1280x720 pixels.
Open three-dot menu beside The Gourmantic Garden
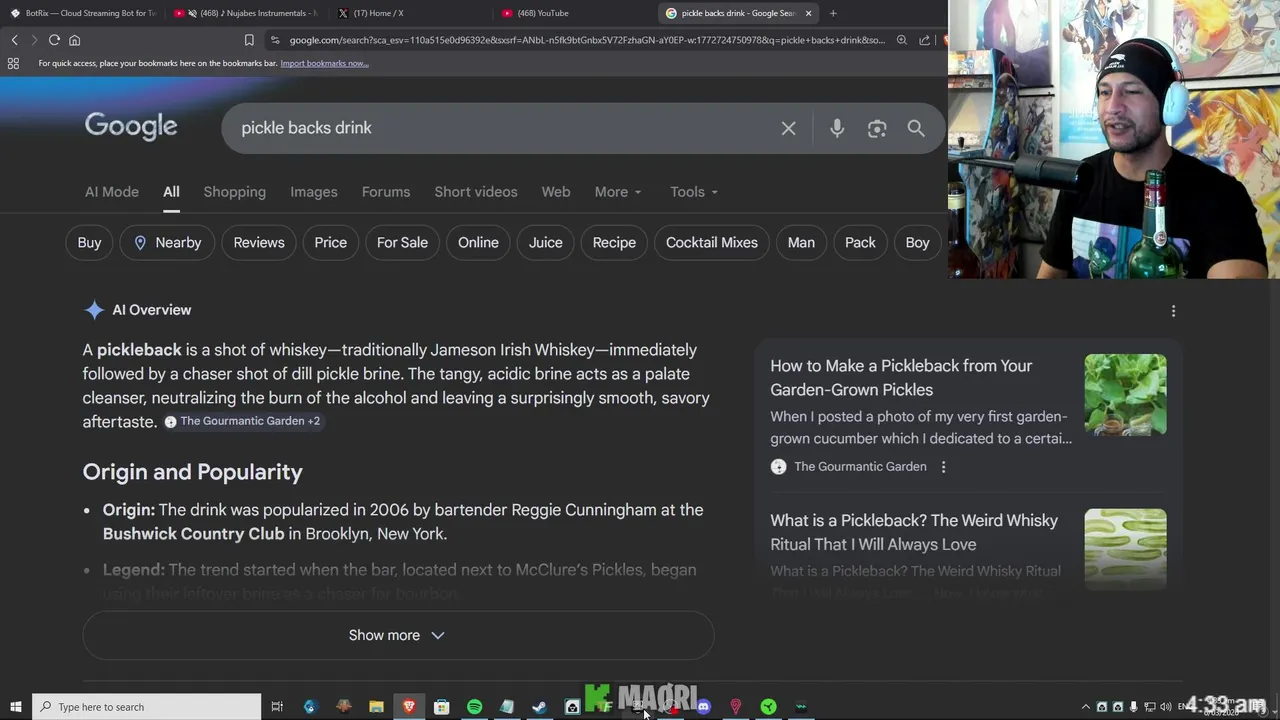[943, 467]
